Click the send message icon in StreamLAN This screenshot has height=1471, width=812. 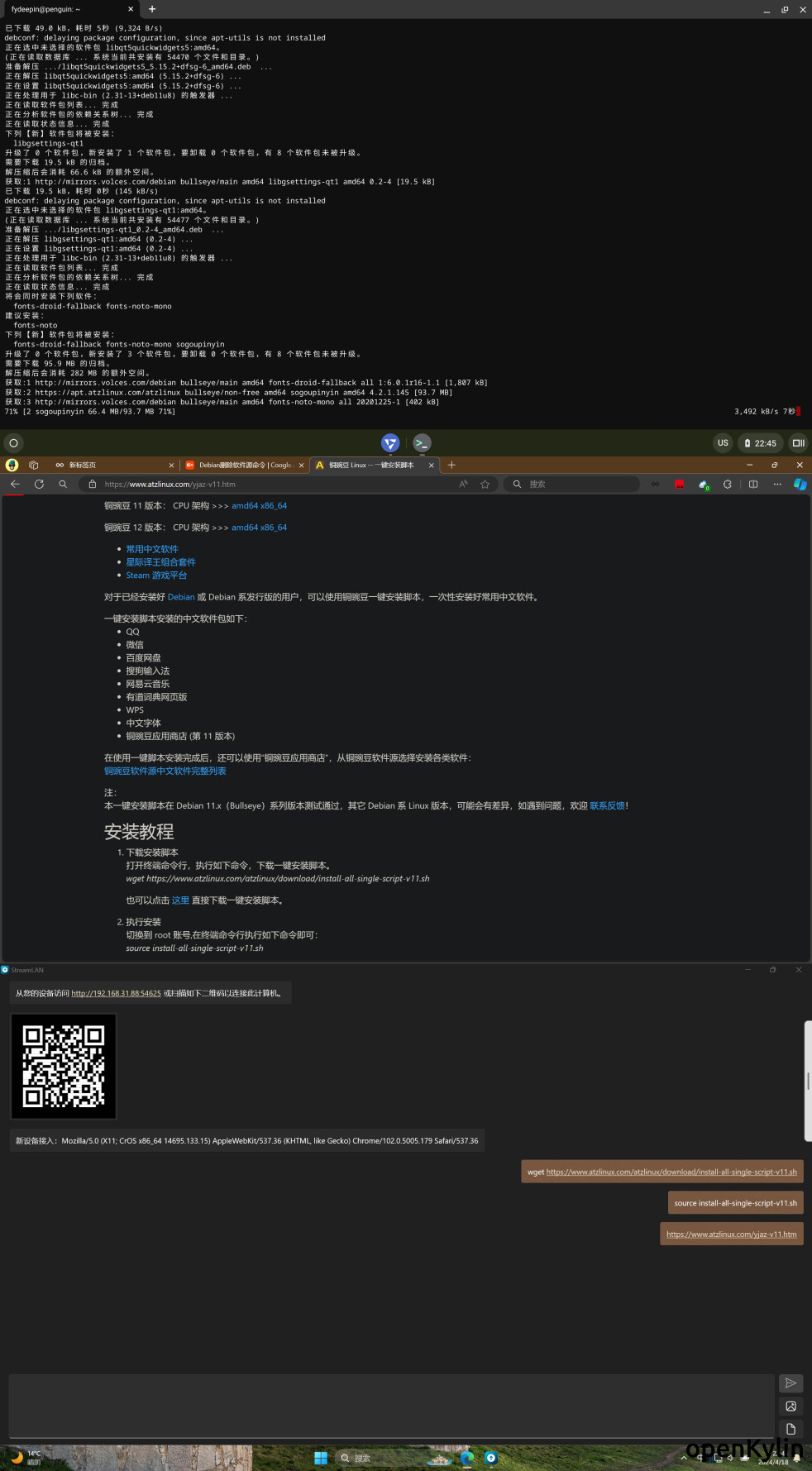[791, 1383]
